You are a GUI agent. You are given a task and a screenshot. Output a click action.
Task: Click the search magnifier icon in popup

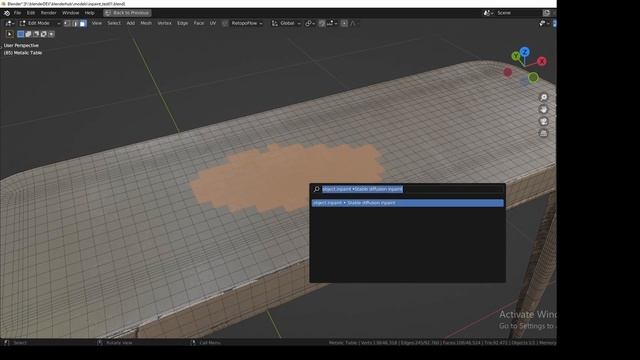click(x=316, y=189)
